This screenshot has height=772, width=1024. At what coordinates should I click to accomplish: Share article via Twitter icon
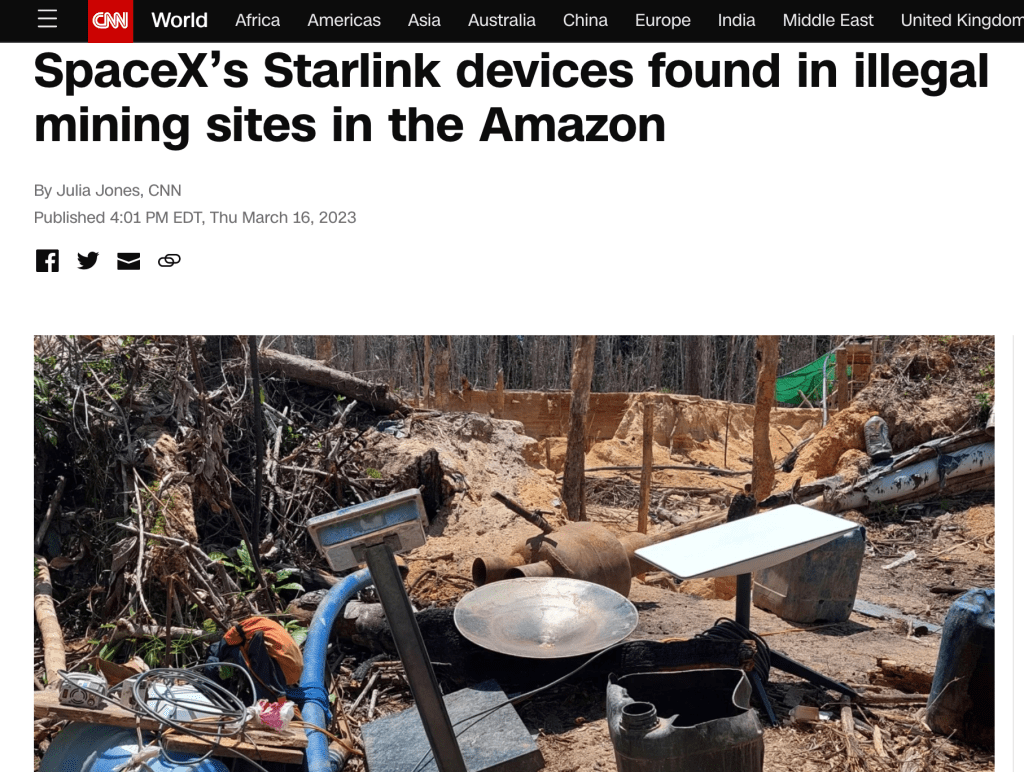[88, 261]
